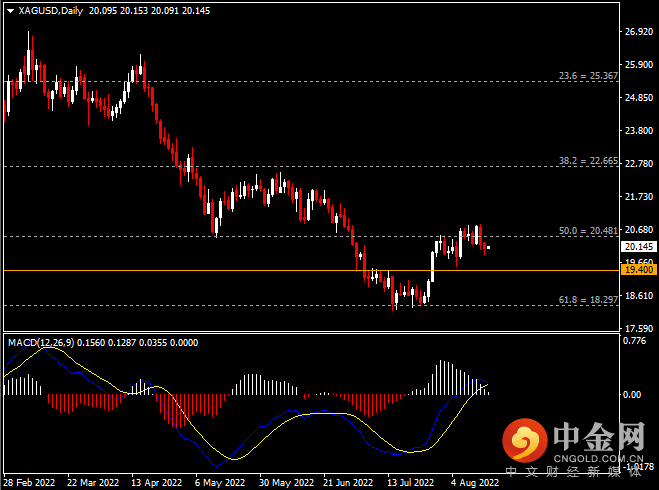Select the 21 Jun 2022 date label

(x=348, y=482)
